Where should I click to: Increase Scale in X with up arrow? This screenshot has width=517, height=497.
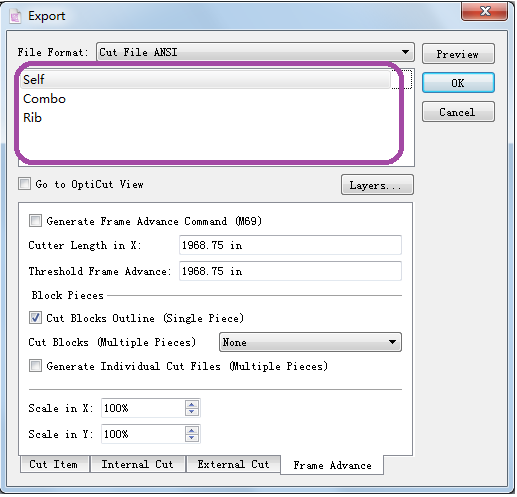point(192,405)
